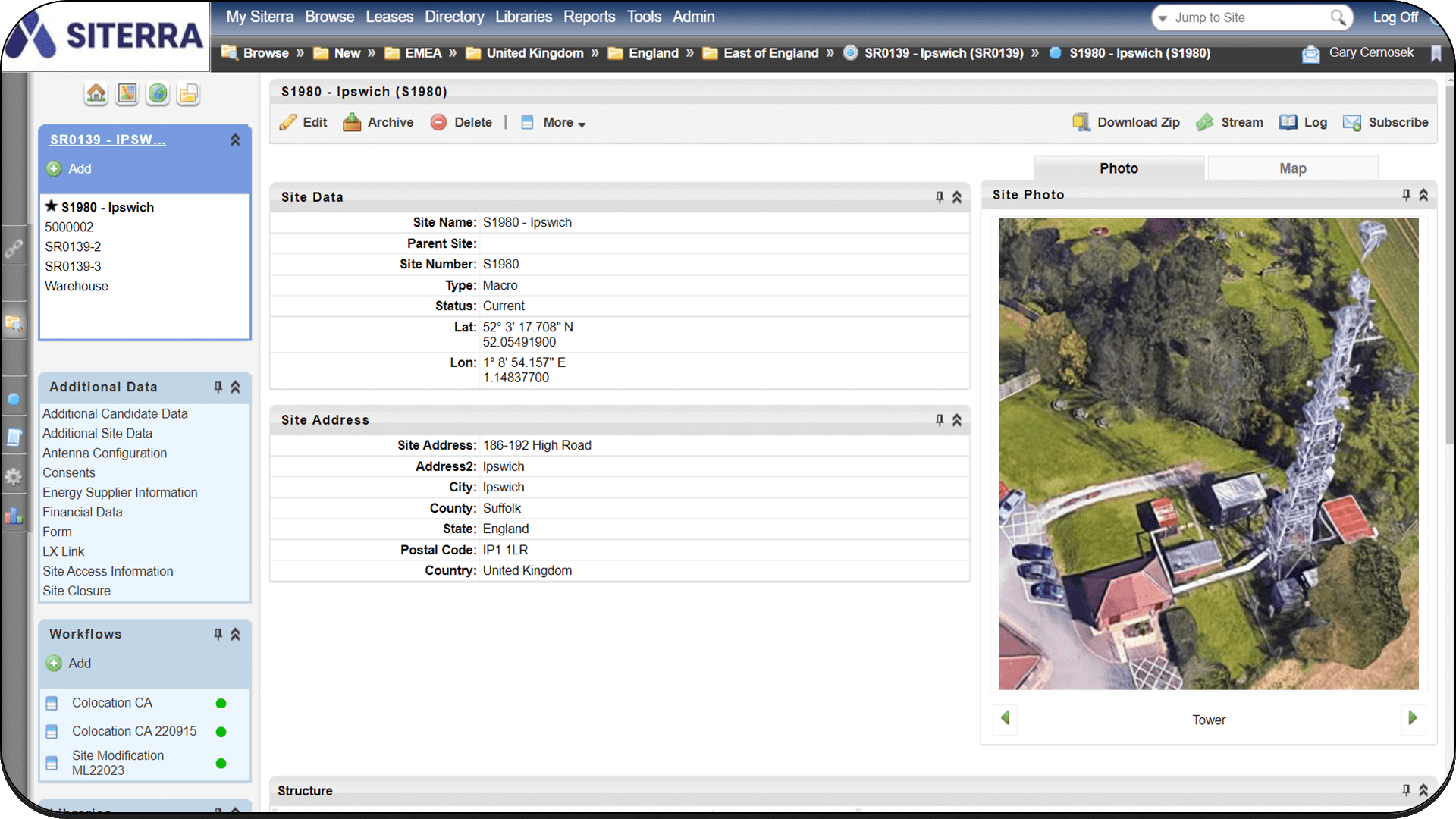Click the folder documents icon in left panel
The image size is (1456, 819).
tap(188, 93)
